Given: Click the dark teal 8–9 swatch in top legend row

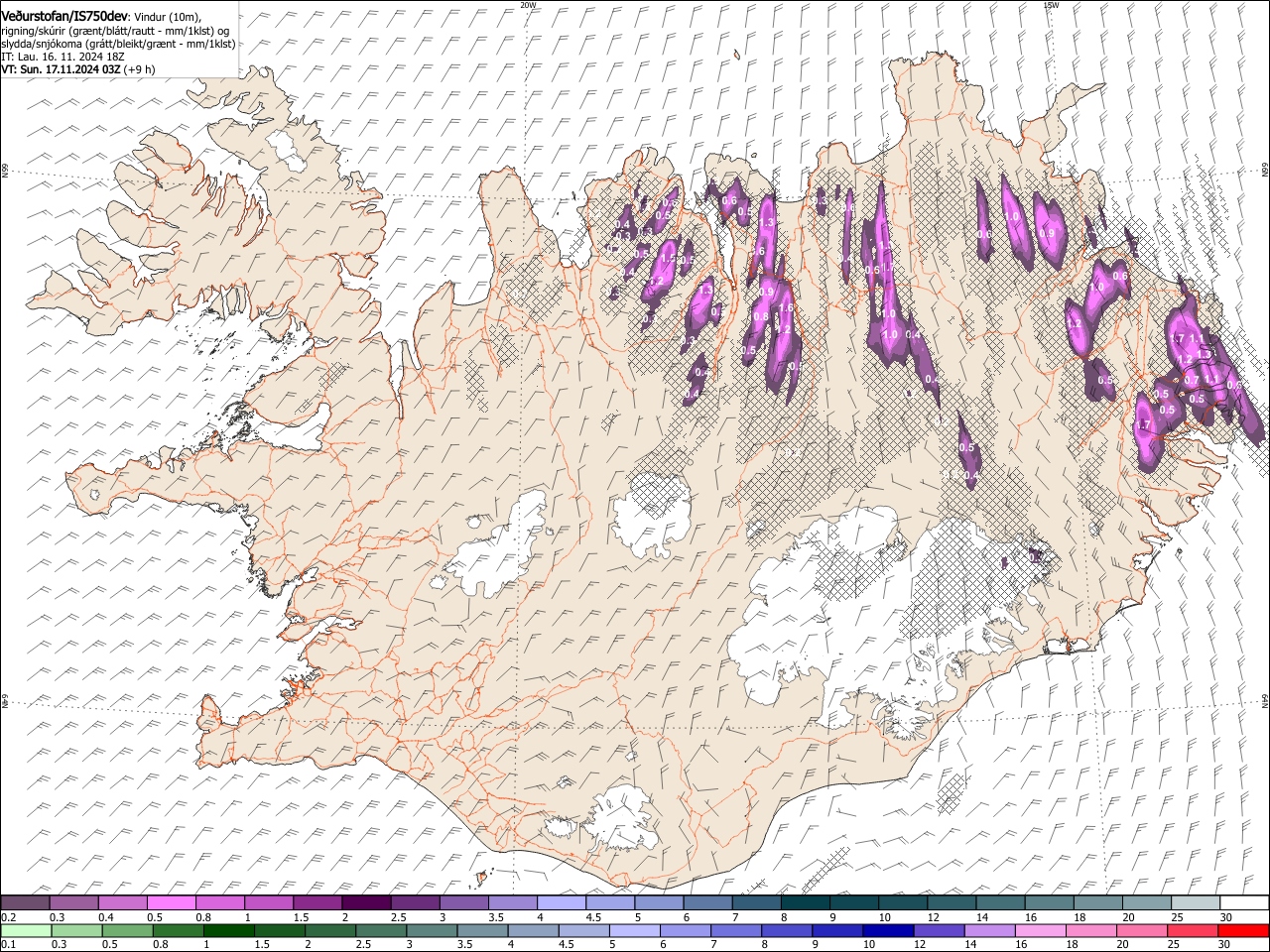Looking at the screenshot, I should [806, 902].
